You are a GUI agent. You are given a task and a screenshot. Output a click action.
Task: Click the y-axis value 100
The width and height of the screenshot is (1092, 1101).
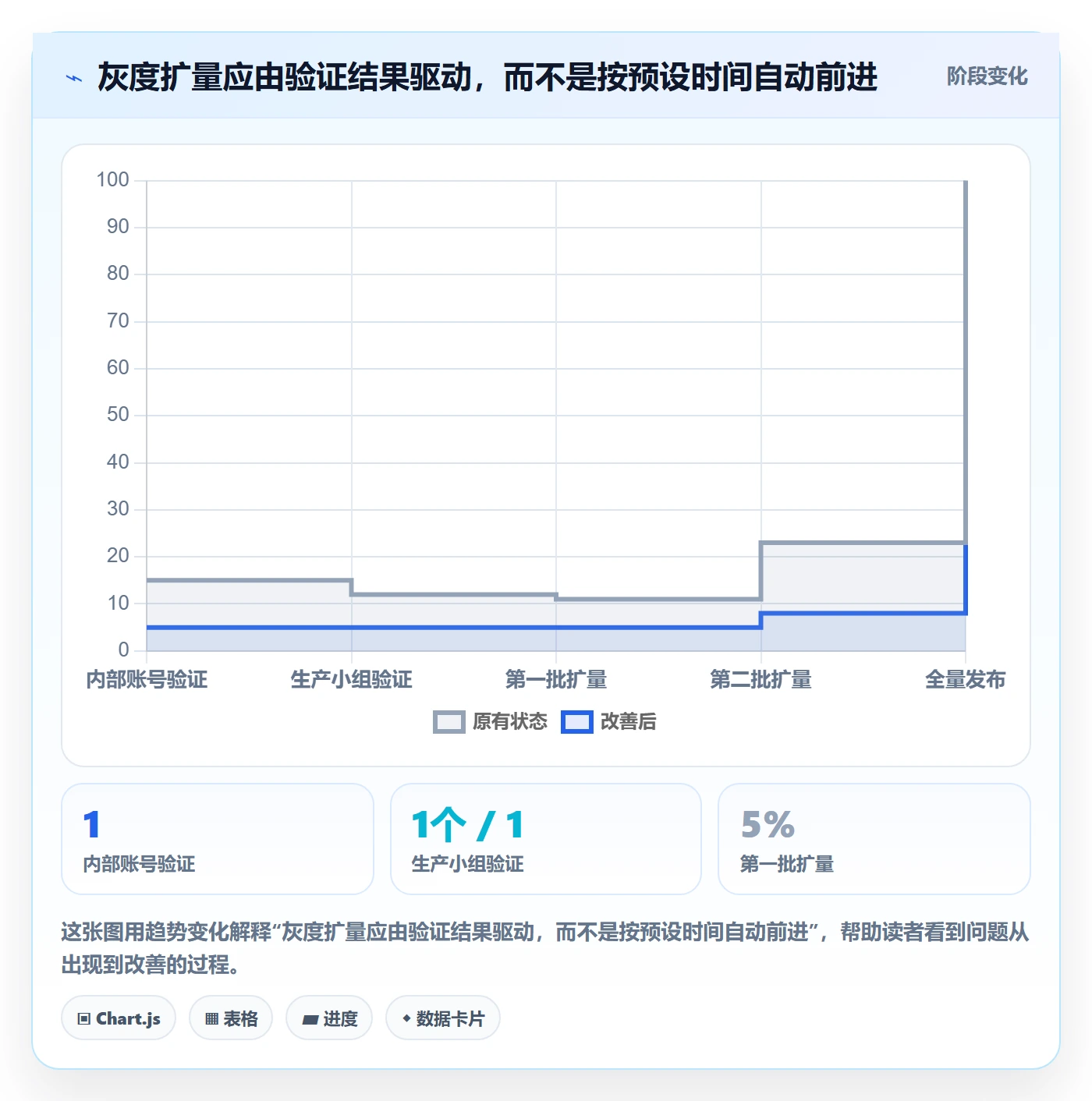112,180
